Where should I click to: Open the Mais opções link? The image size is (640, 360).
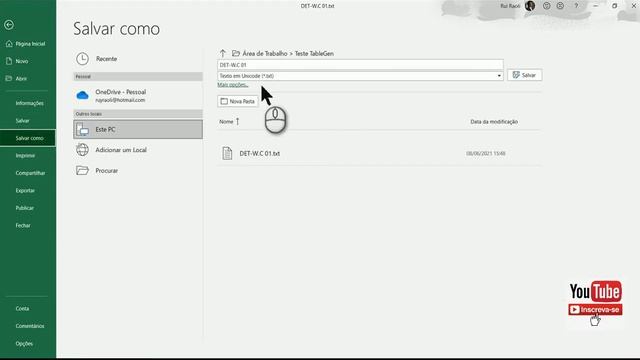click(x=233, y=85)
